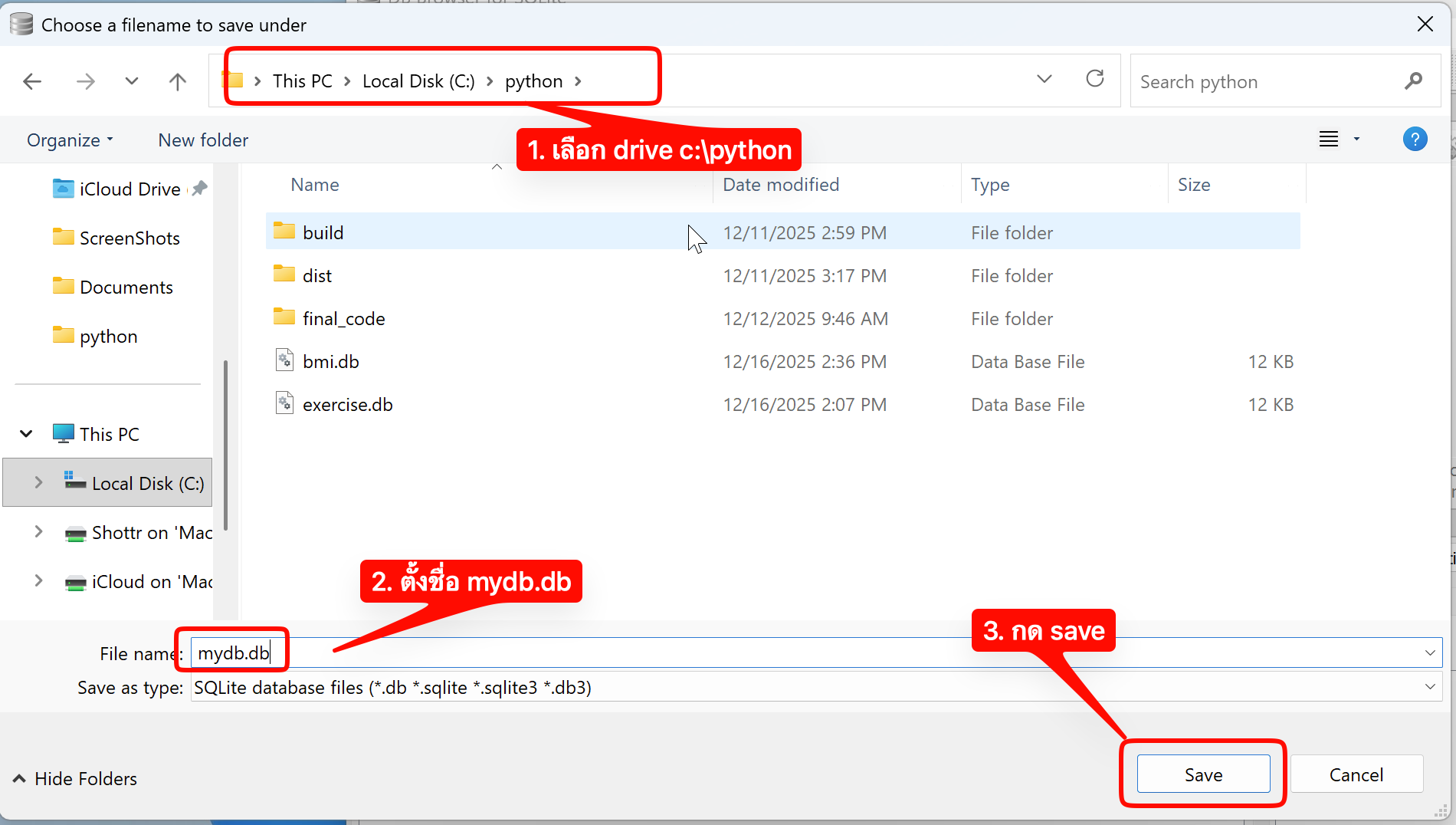This screenshot has height=825, width=1456.
Task: Open the Help question mark icon
Action: click(x=1414, y=140)
